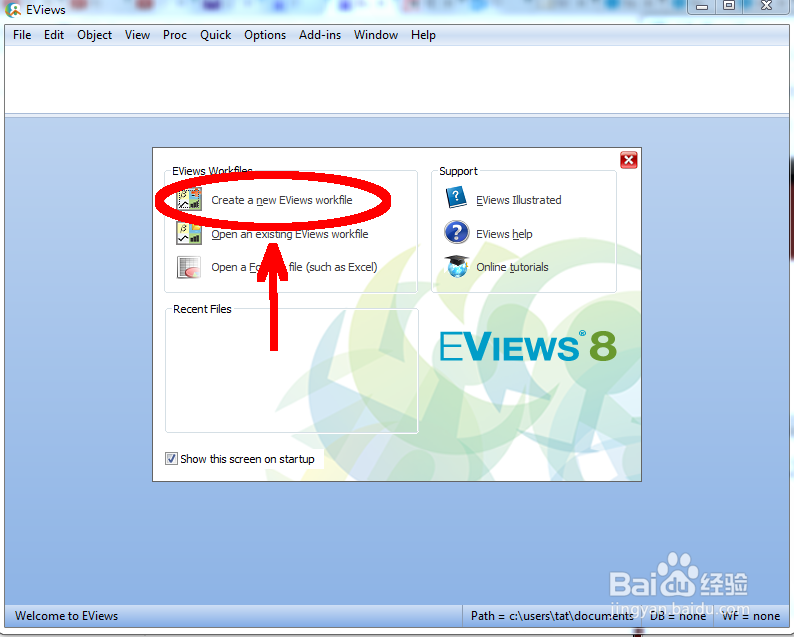Maximize the EViews window
The height and width of the screenshot is (637, 794).
(729, 7)
